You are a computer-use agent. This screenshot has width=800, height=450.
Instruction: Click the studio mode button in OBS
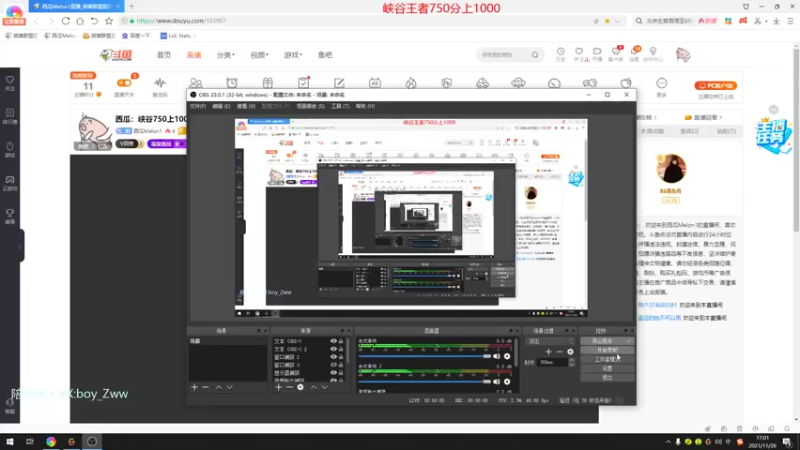pos(607,359)
